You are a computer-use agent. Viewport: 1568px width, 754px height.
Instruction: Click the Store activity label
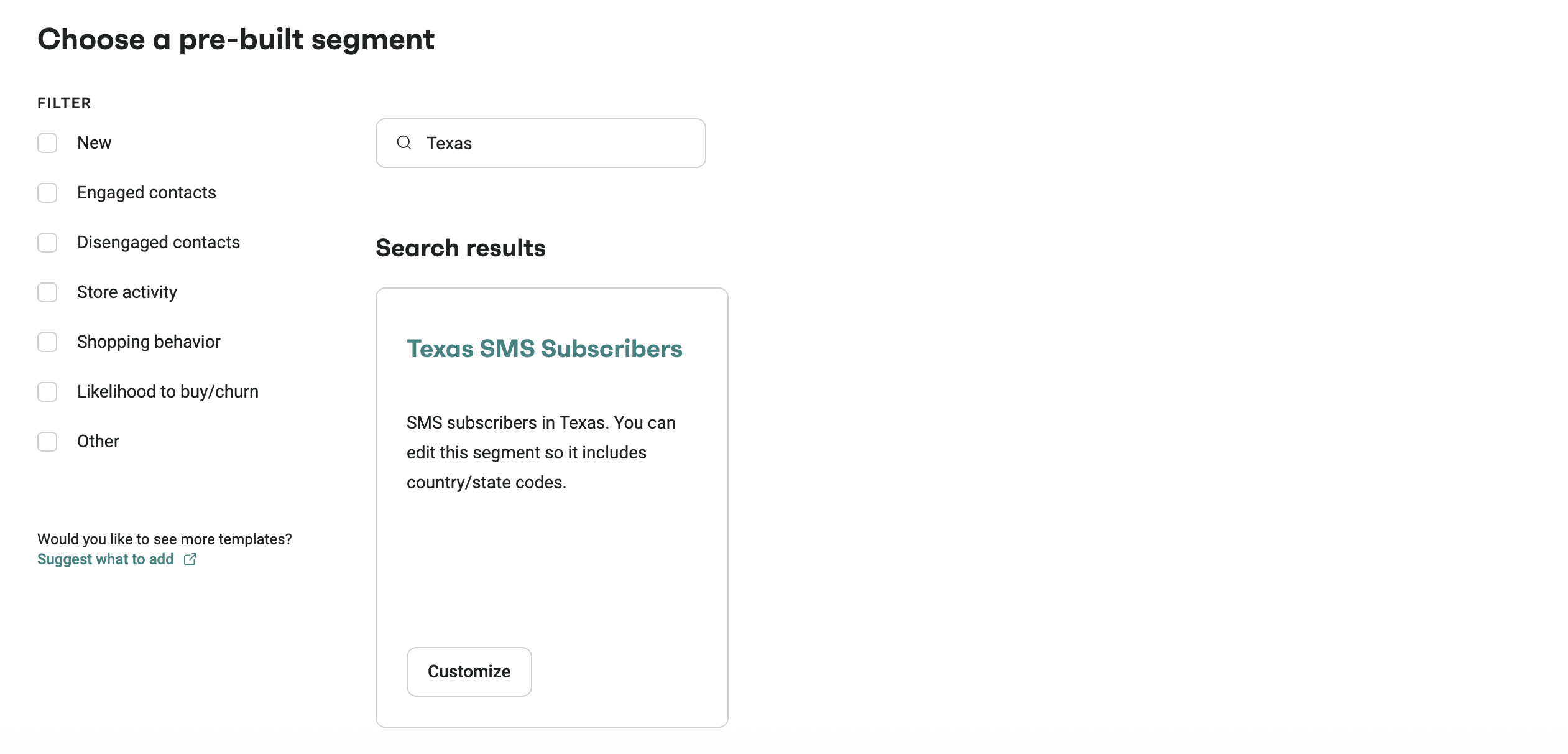[x=127, y=292]
